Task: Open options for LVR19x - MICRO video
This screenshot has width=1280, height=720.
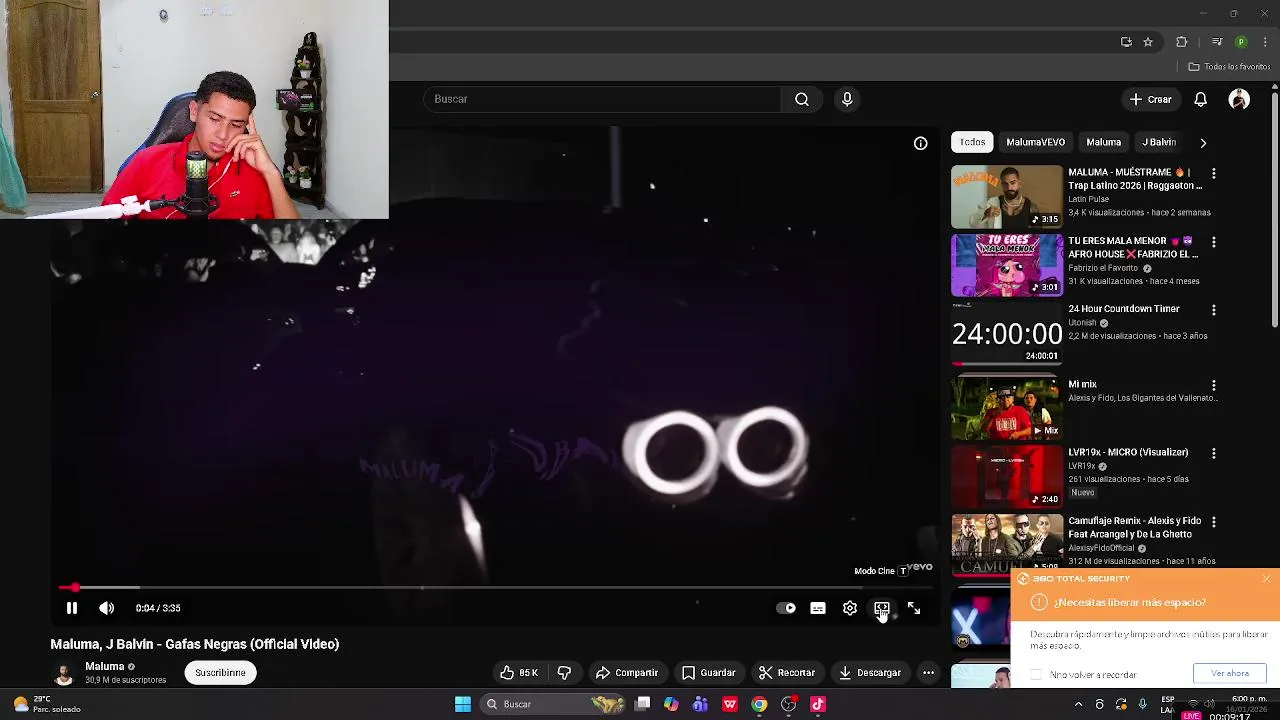Action: pos(1214,453)
